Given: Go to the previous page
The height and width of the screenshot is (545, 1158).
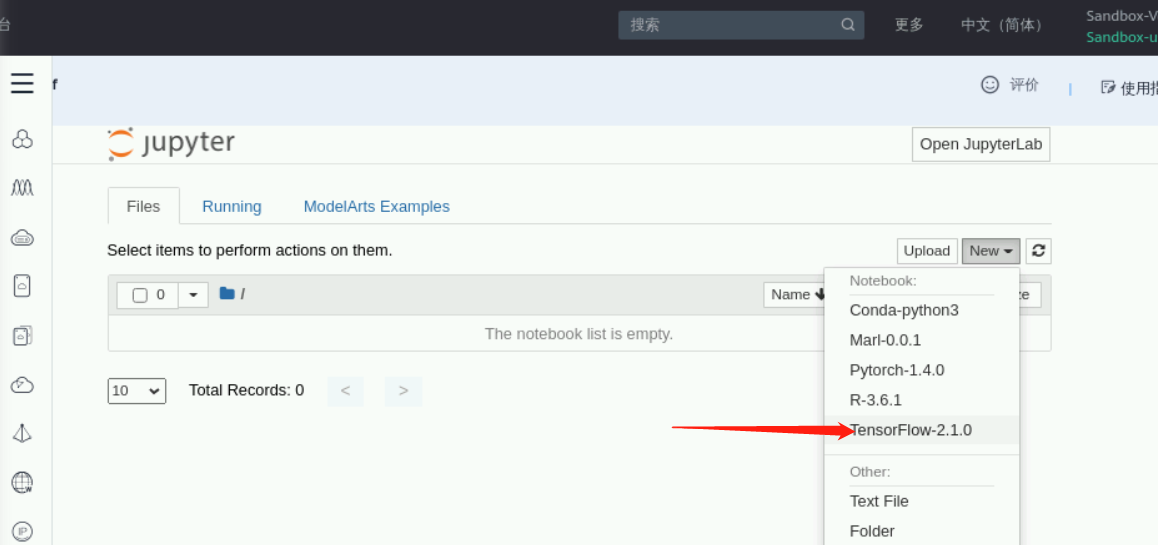Looking at the screenshot, I should [x=346, y=391].
